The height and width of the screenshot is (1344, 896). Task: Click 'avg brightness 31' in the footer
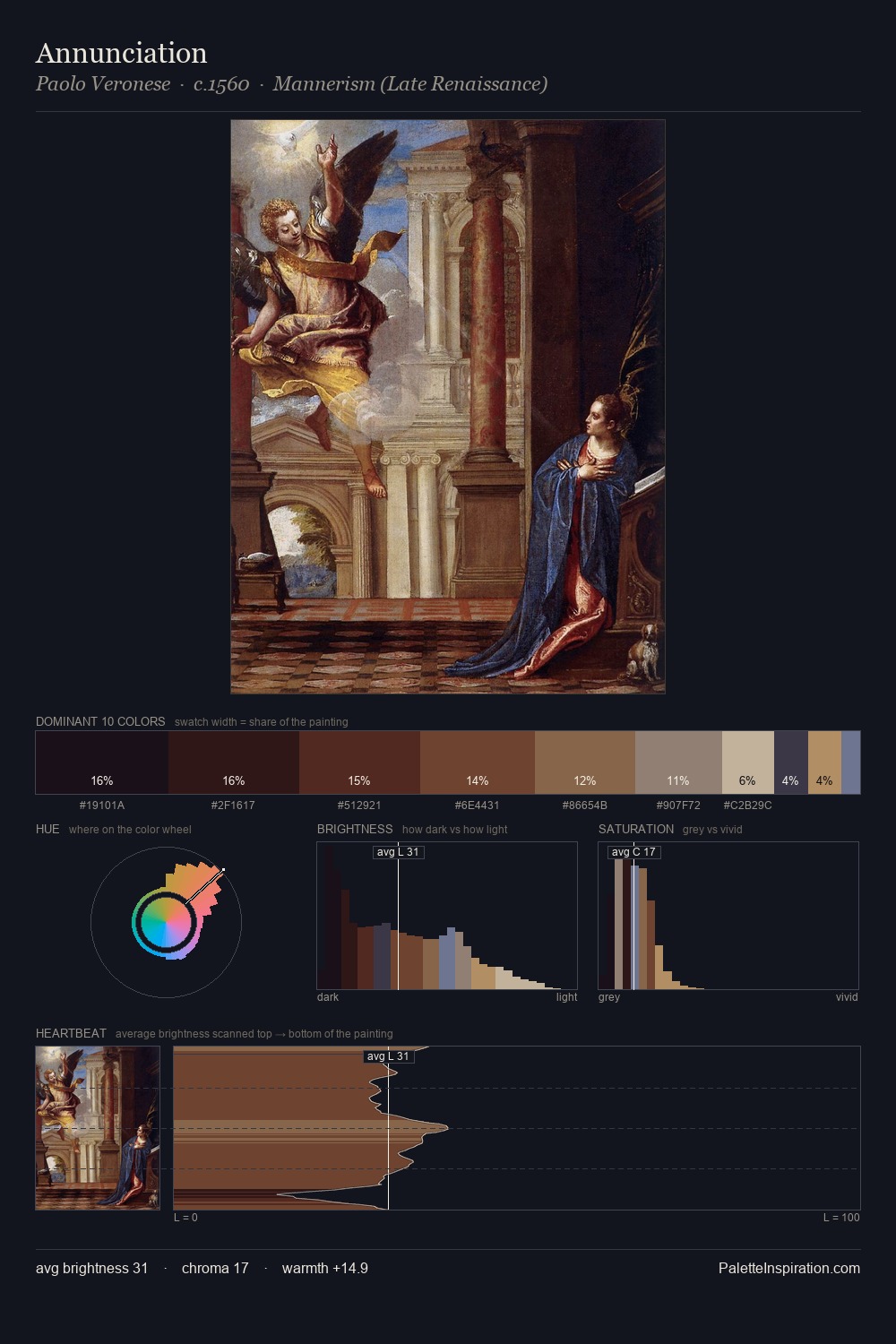(92, 1268)
